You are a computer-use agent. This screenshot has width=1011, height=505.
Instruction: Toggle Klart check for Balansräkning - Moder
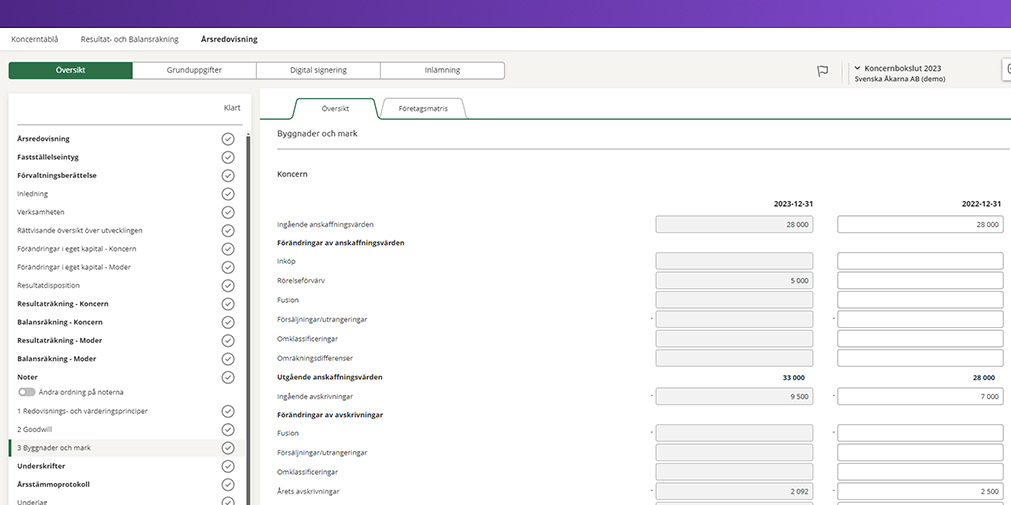coord(228,359)
